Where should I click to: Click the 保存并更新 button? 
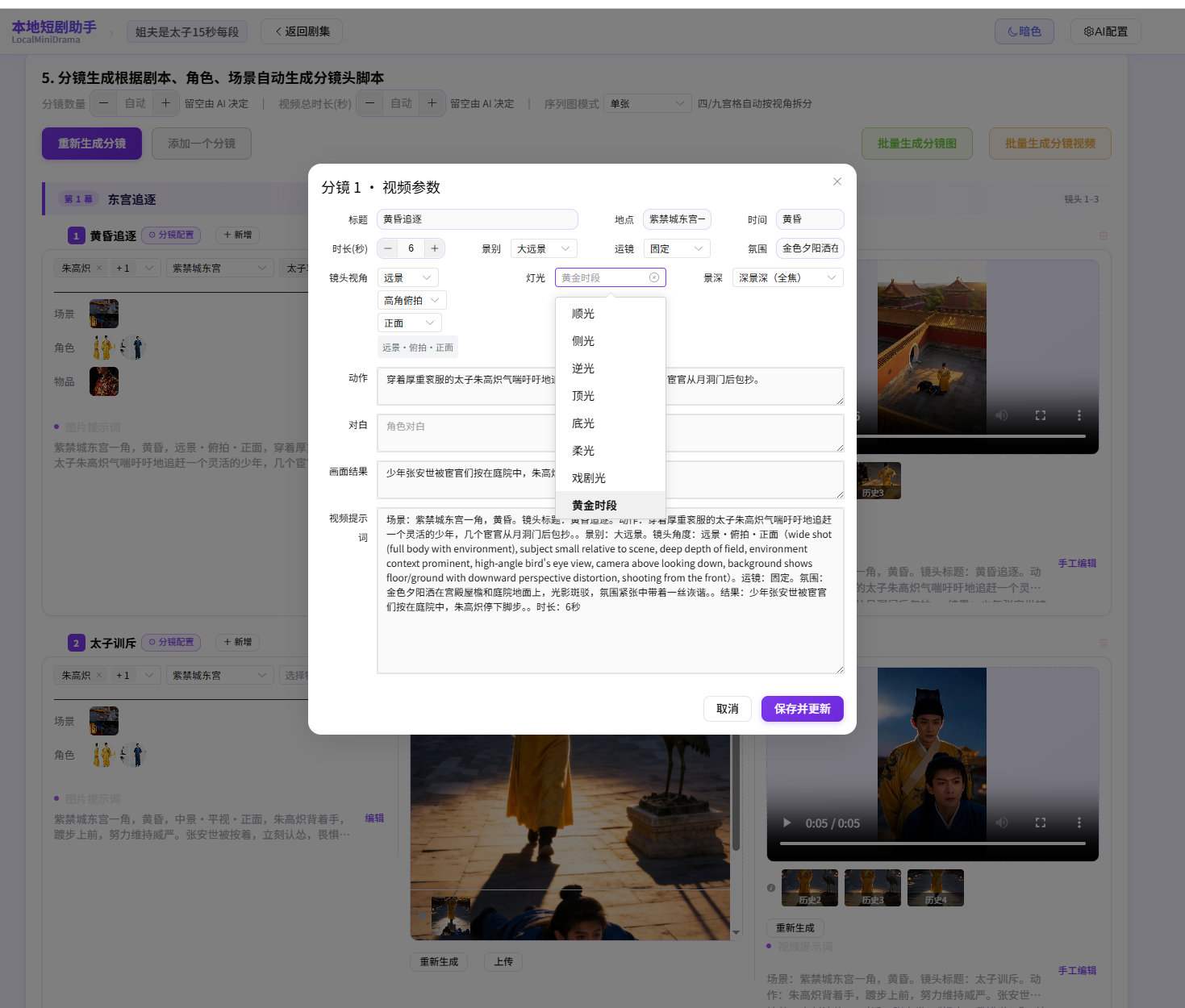(802, 709)
